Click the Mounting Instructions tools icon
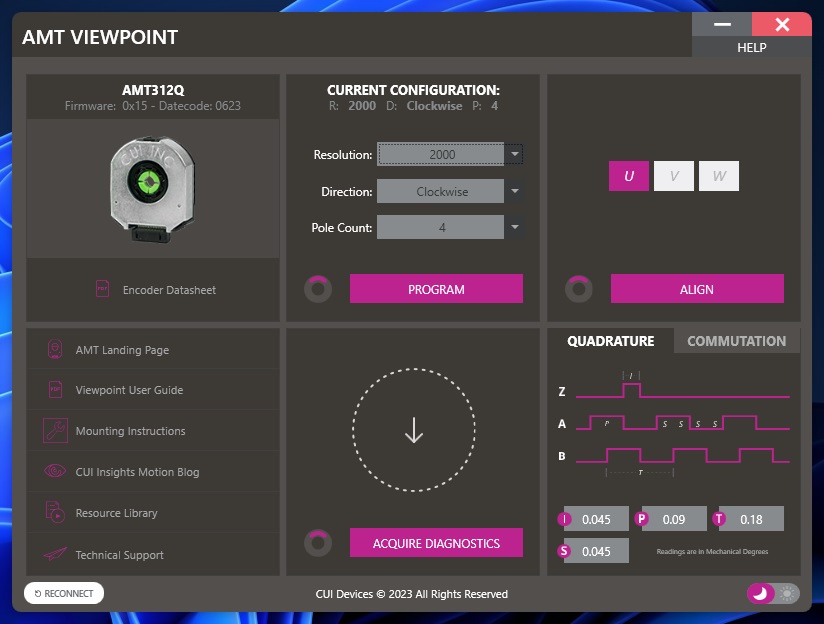This screenshot has height=624, width=824. point(55,431)
